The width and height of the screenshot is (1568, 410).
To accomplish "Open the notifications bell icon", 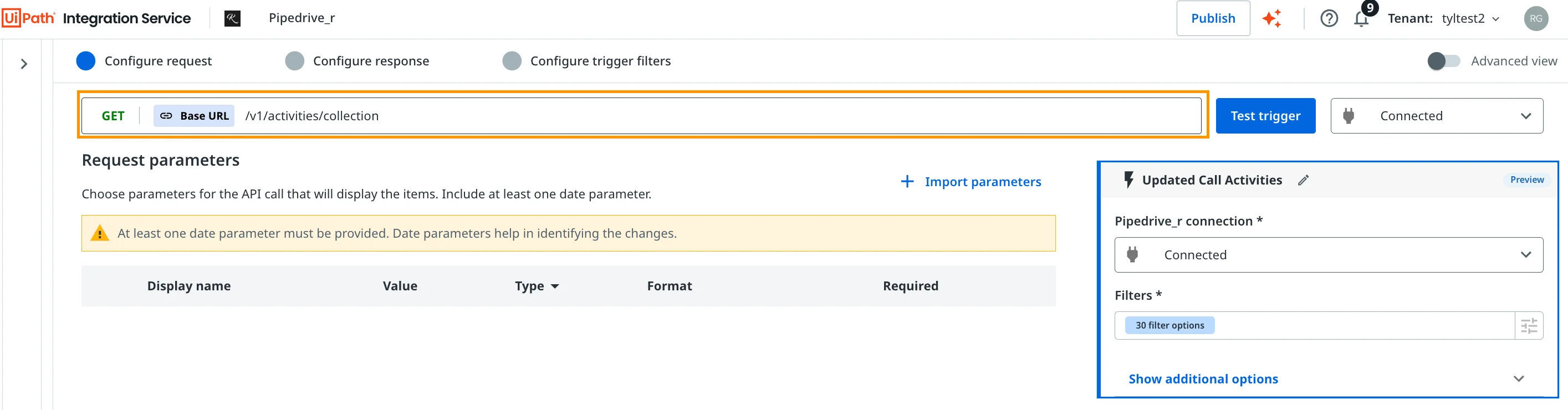I will click(x=1362, y=19).
